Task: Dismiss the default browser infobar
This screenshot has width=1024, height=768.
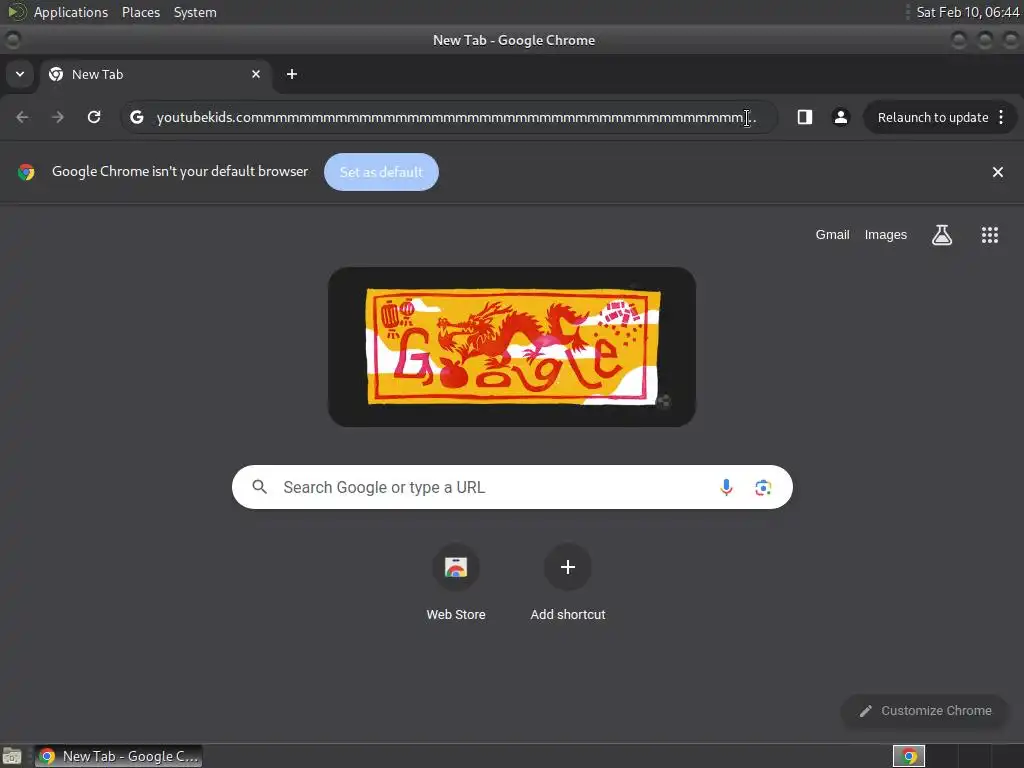Action: coord(998,172)
